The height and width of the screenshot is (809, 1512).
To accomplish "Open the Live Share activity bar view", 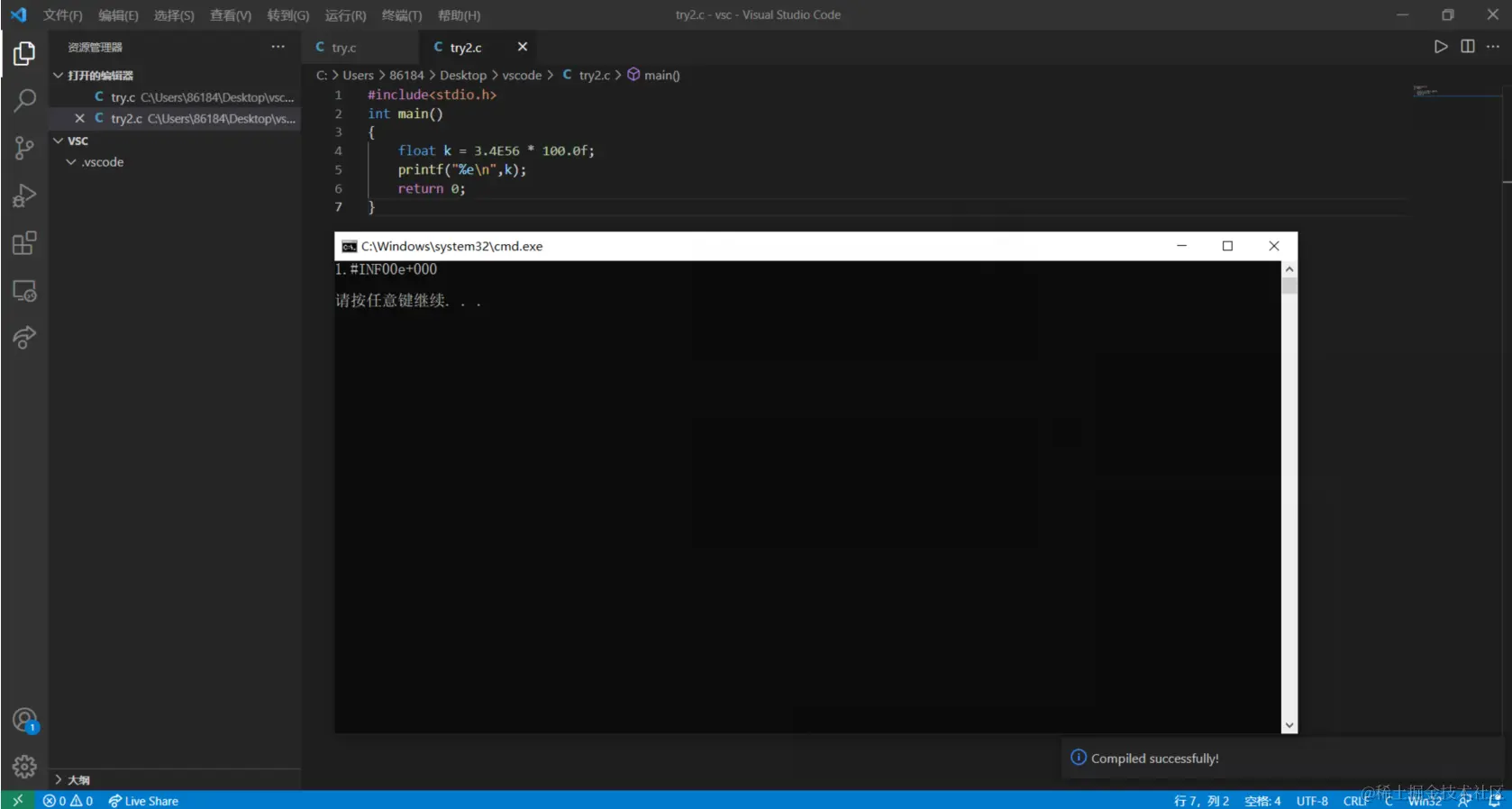I will click(24, 338).
